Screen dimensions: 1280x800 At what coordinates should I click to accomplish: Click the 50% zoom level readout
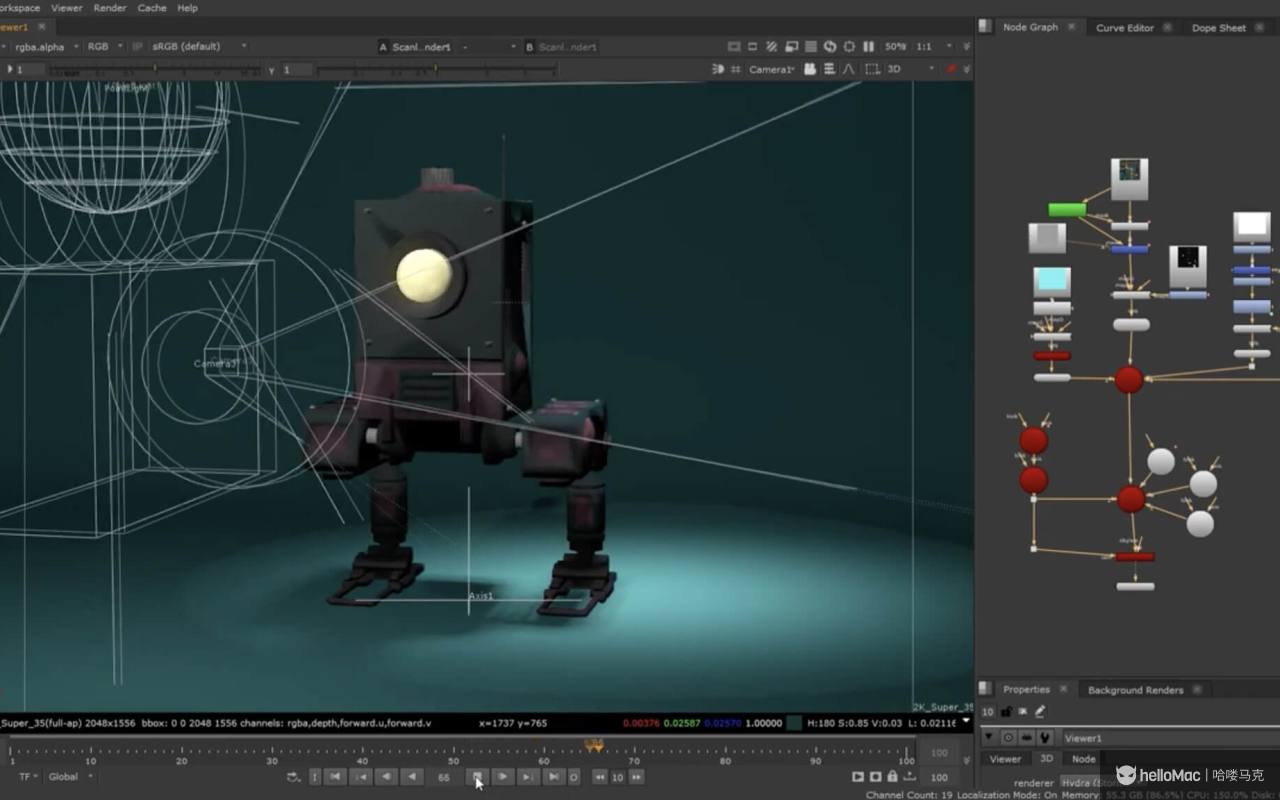[x=895, y=46]
